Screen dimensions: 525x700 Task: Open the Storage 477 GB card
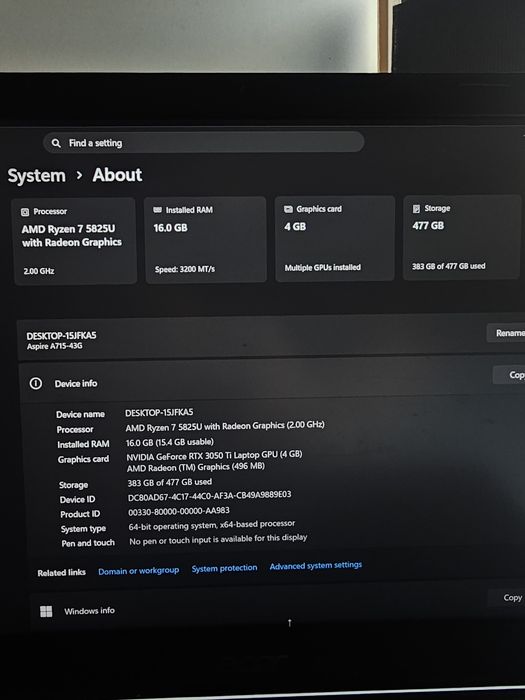tap(462, 237)
